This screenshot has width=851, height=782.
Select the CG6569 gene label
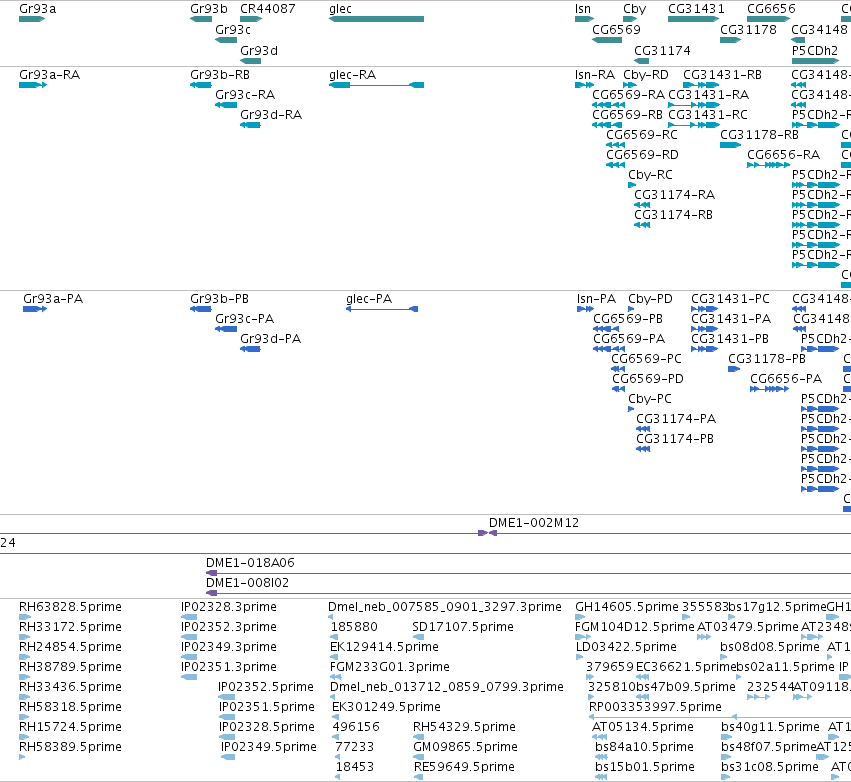click(x=617, y=29)
